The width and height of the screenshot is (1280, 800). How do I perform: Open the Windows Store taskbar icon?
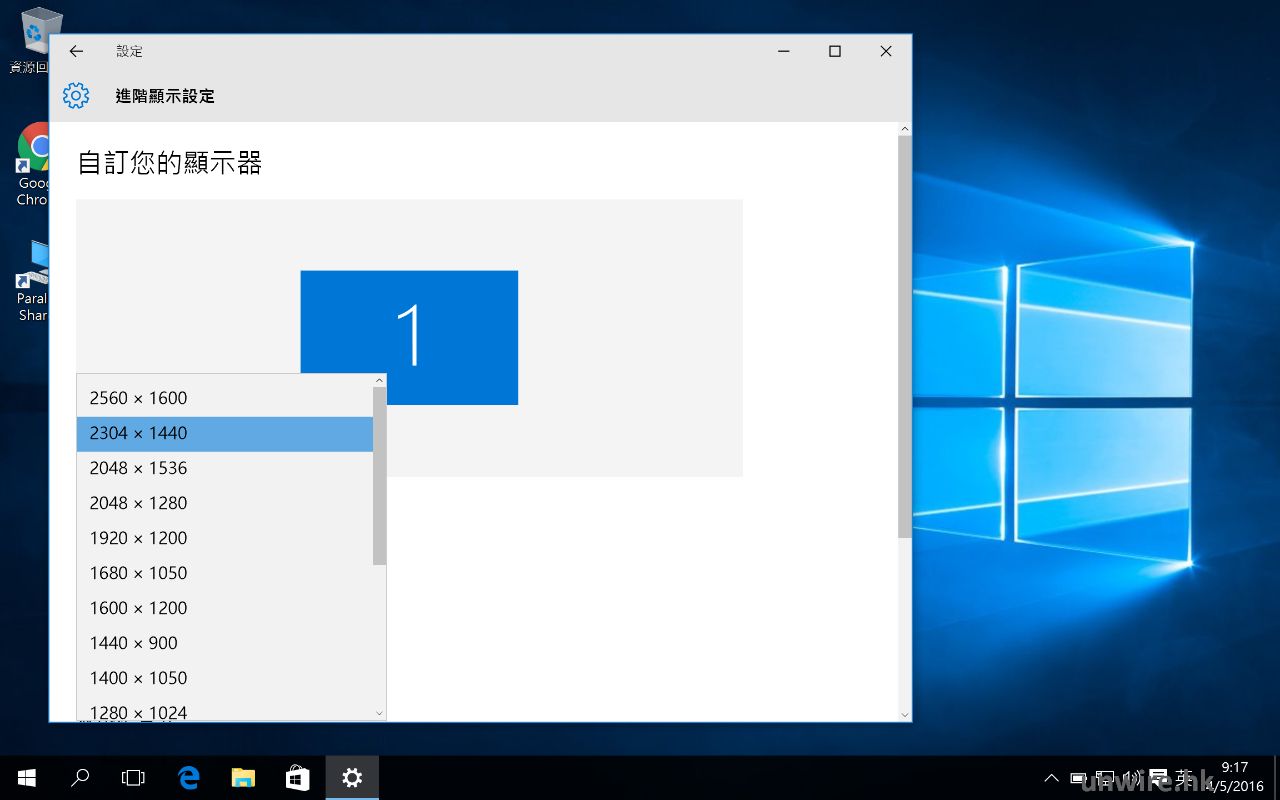tap(297, 777)
